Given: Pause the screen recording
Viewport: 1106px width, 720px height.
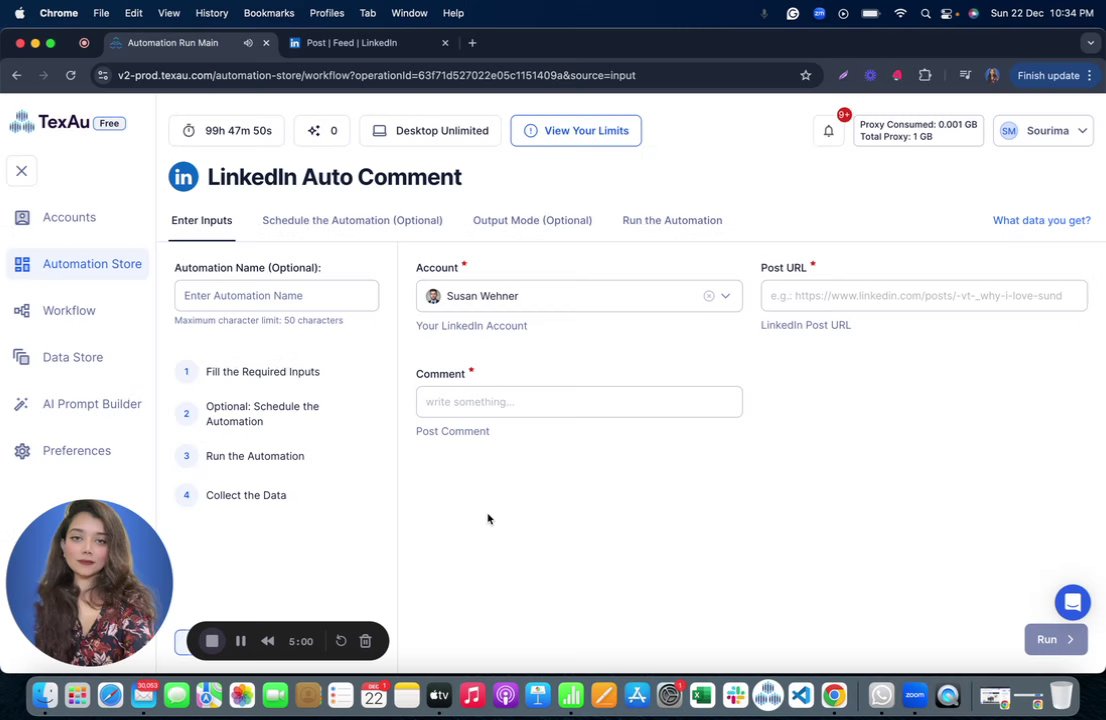Looking at the screenshot, I should pyautogui.click(x=241, y=641).
